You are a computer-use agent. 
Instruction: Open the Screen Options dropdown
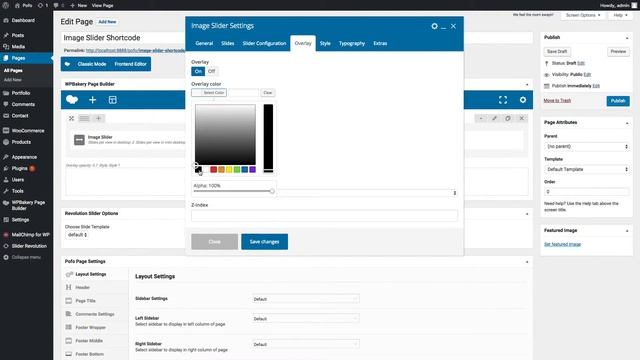pos(583,15)
